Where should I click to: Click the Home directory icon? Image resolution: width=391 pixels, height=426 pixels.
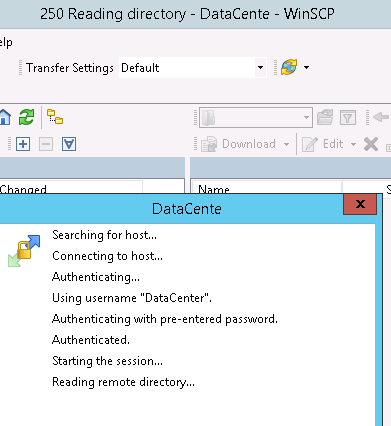(x=5, y=117)
